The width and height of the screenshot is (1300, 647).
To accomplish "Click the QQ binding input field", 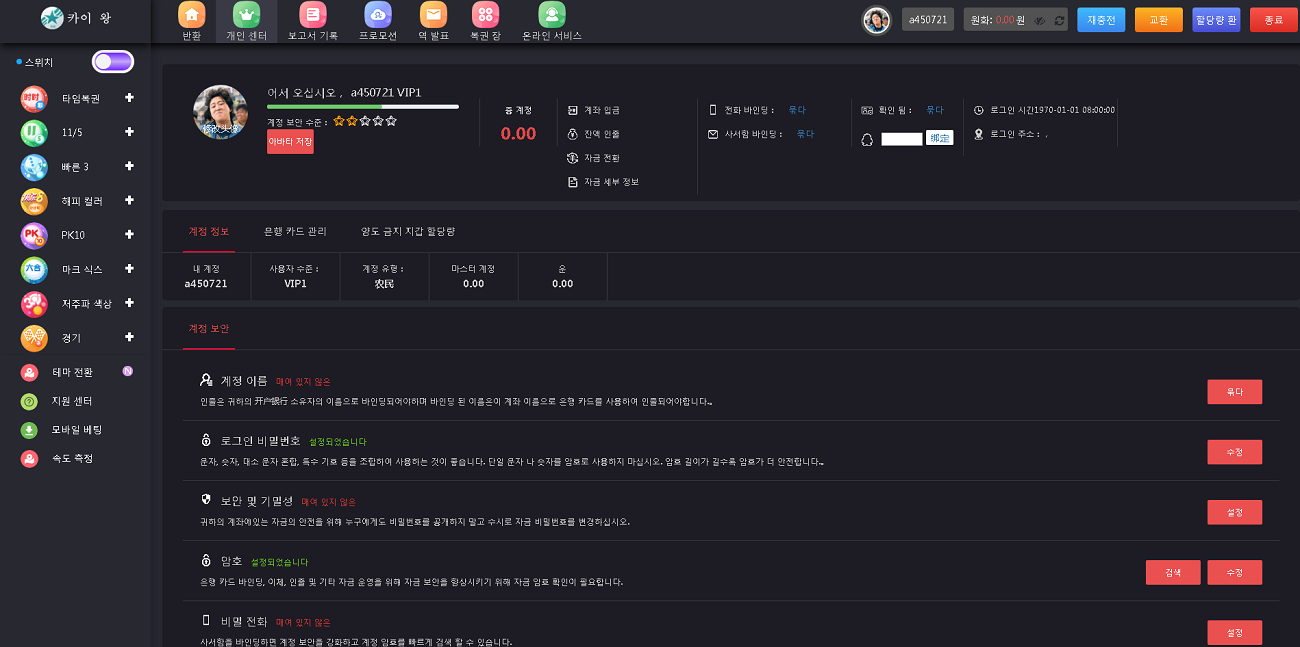I will coord(901,139).
